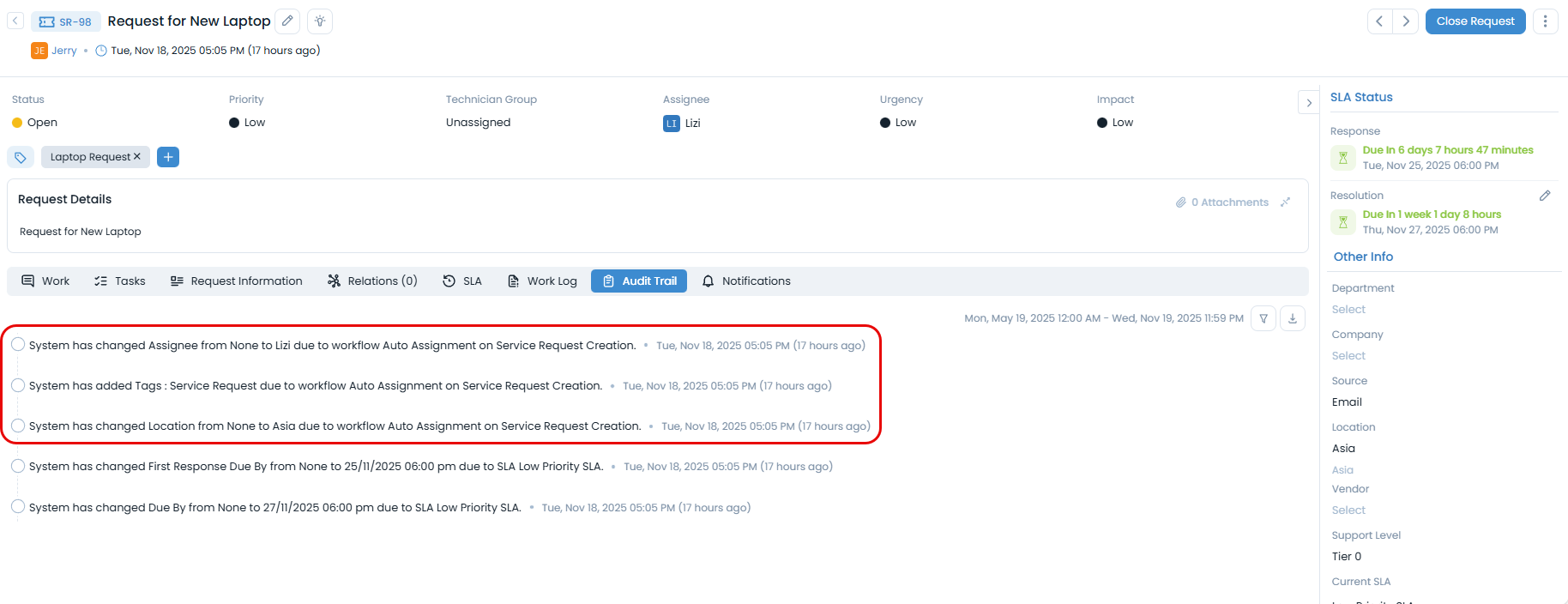Open the three-dot more options menu

coord(1545,21)
